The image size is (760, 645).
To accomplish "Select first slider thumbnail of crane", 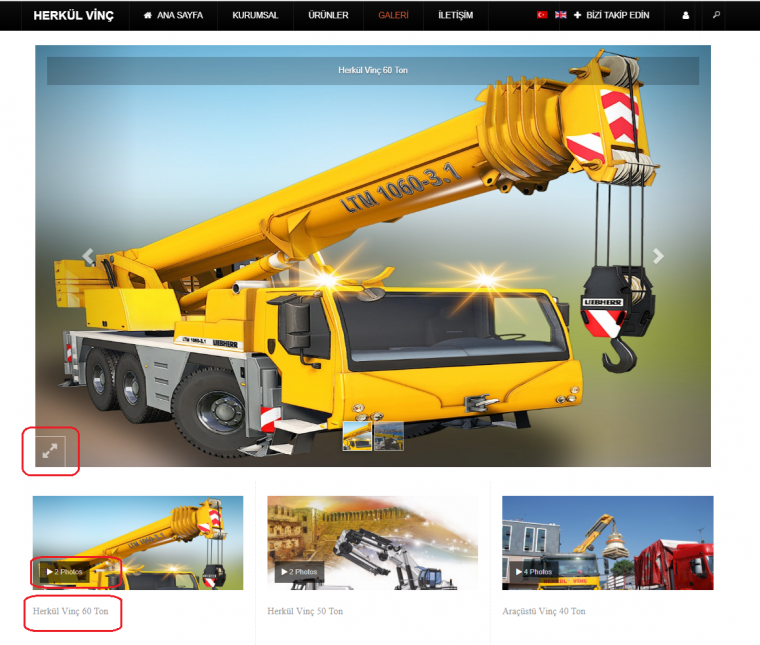I will [x=357, y=436].
